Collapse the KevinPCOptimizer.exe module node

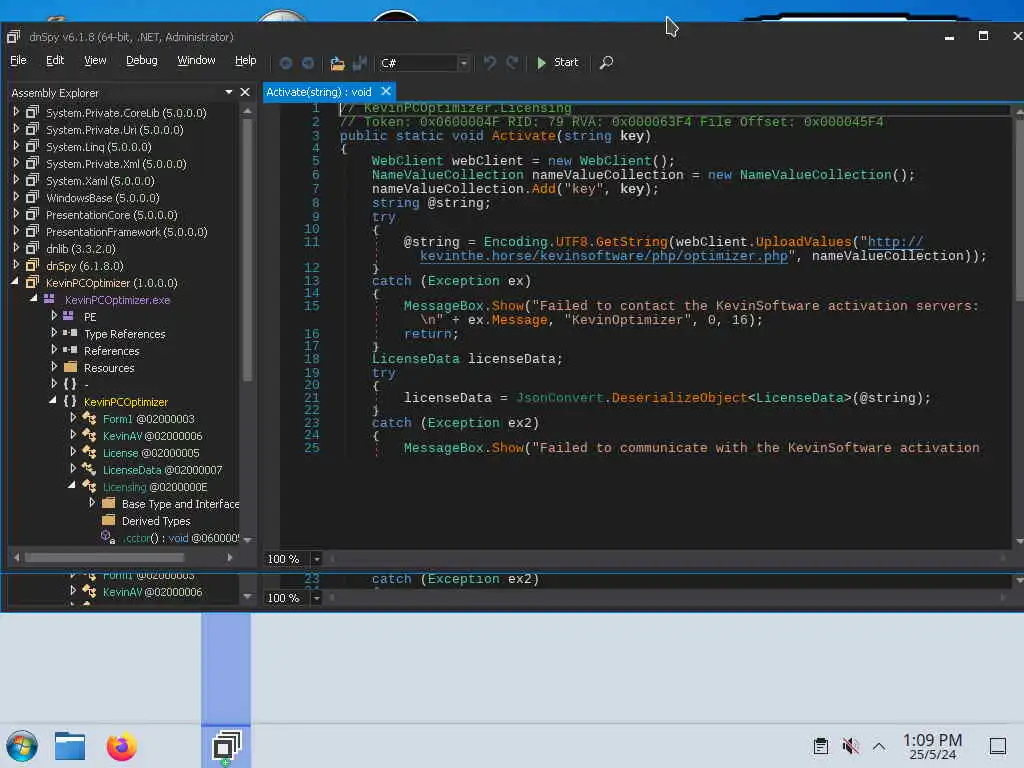[34, 299]
